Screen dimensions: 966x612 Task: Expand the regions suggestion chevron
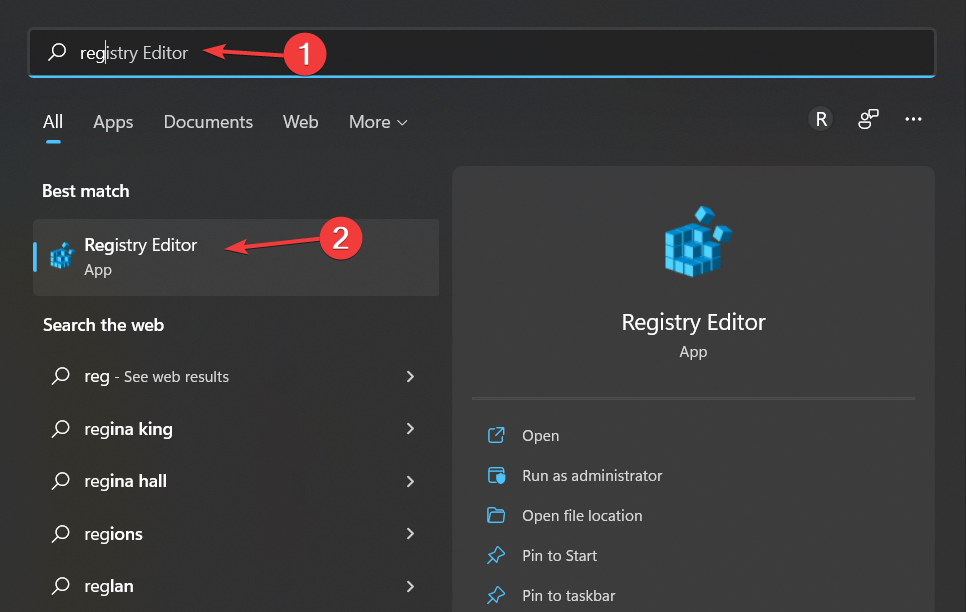(410, 533)
